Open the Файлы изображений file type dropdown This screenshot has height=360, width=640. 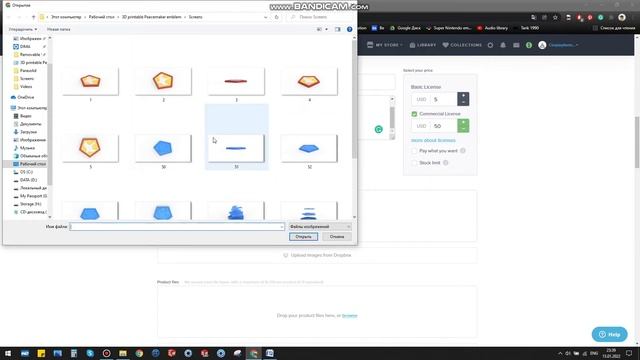coord(320,227)
